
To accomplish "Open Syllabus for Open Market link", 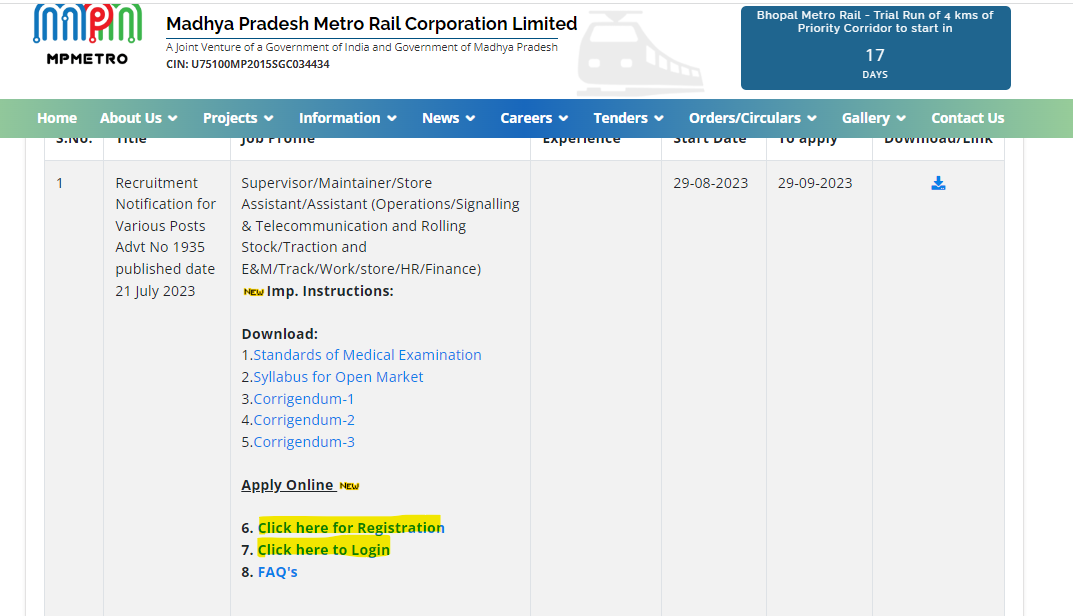I will point(338,377).
